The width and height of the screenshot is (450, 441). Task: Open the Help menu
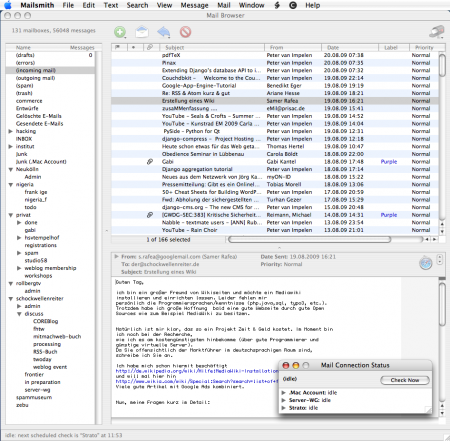313,5
